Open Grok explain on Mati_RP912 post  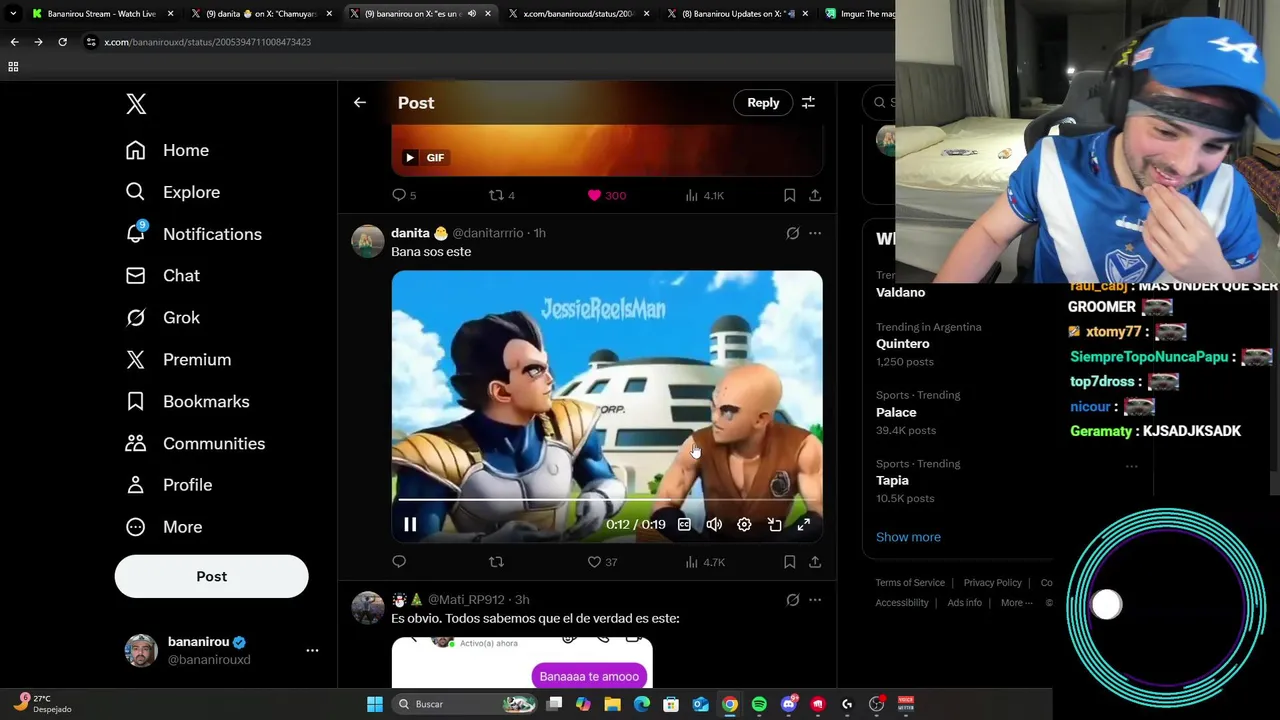(792, 601)
